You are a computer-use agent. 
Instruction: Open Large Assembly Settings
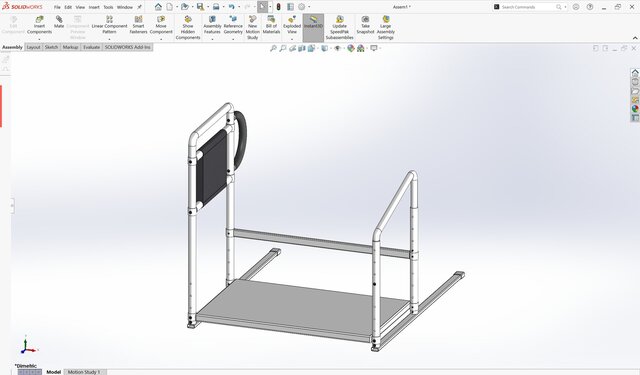385,27
